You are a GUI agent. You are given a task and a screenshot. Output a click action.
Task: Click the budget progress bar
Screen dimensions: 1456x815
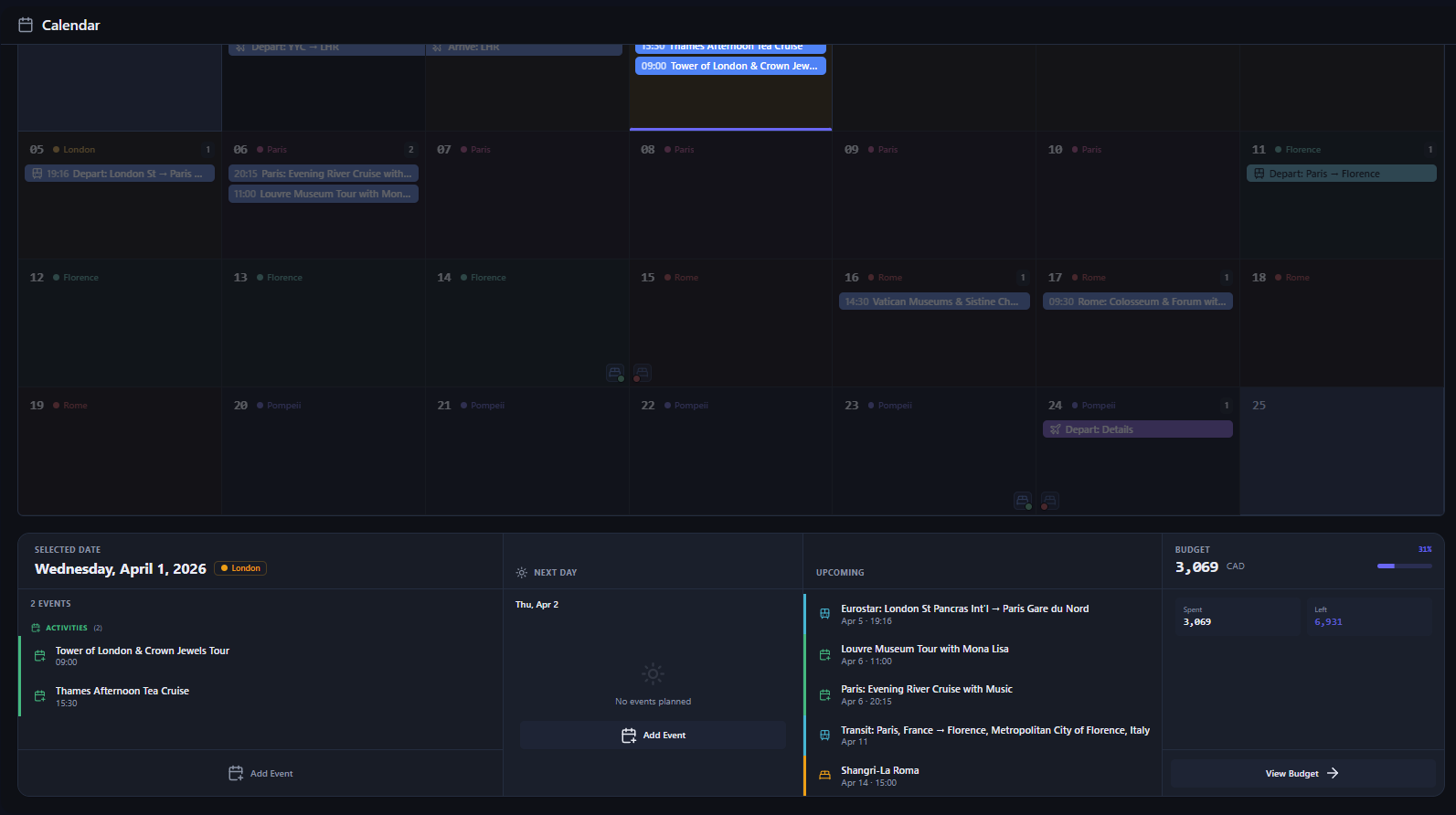[x=1404, y=566]
